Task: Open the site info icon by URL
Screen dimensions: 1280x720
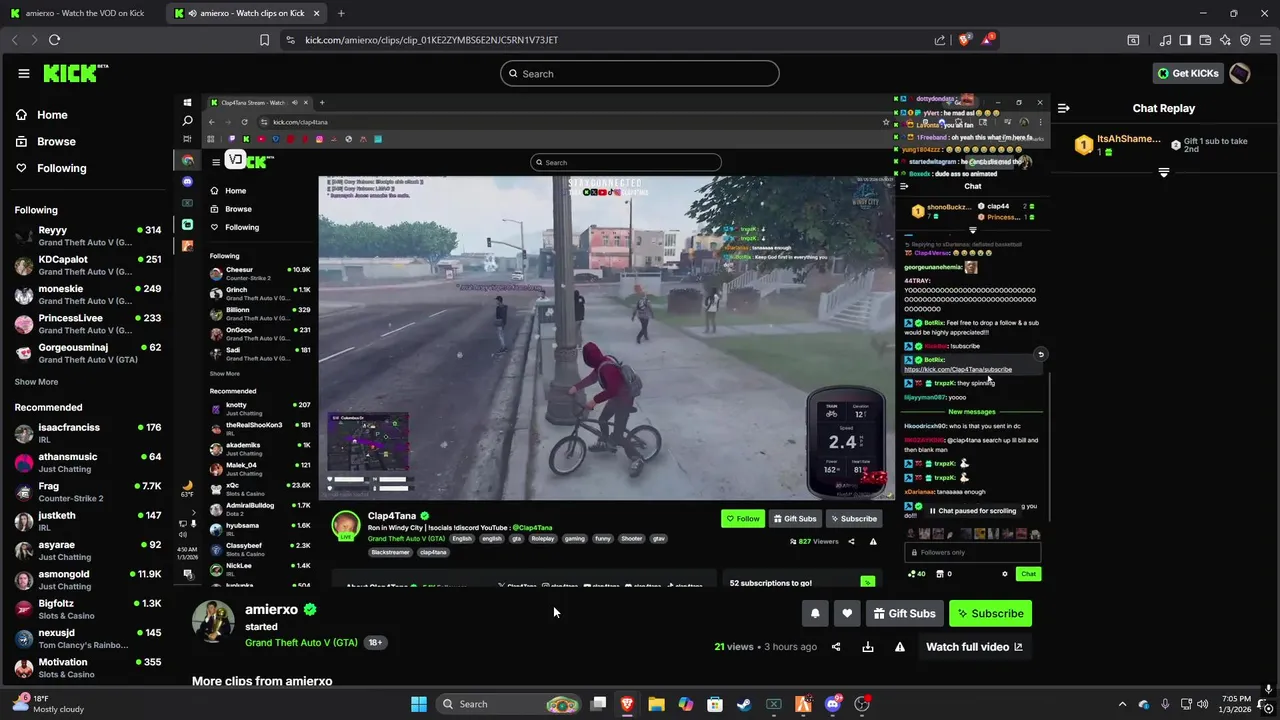Action: [x=290, y=40]
